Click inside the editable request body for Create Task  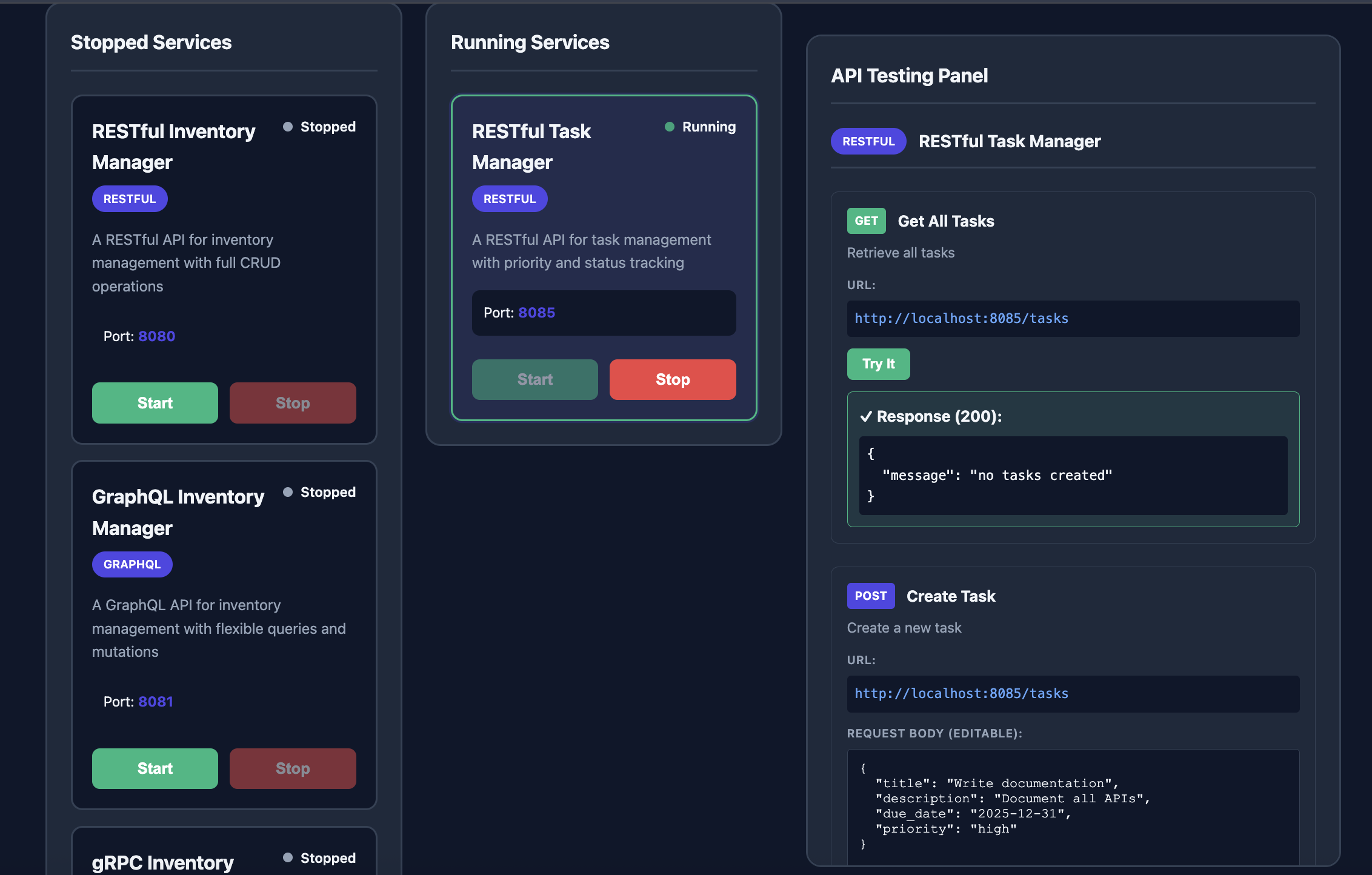[1073, 806]
